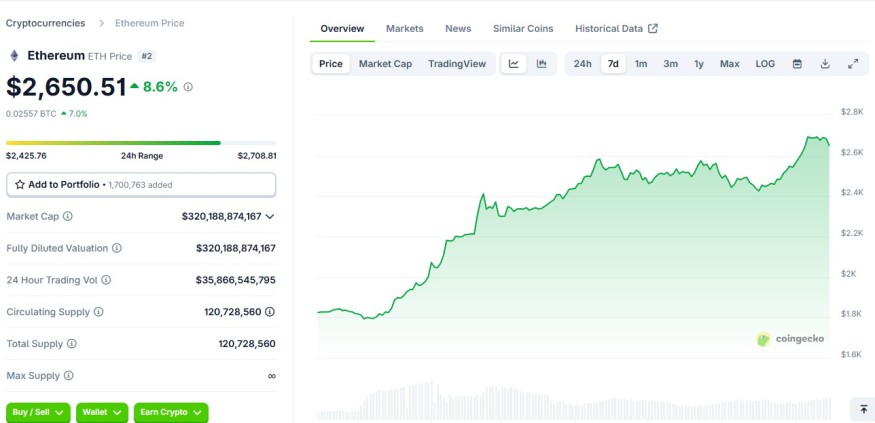Click the $35,866,545,795 trading volume

(235, 280)
